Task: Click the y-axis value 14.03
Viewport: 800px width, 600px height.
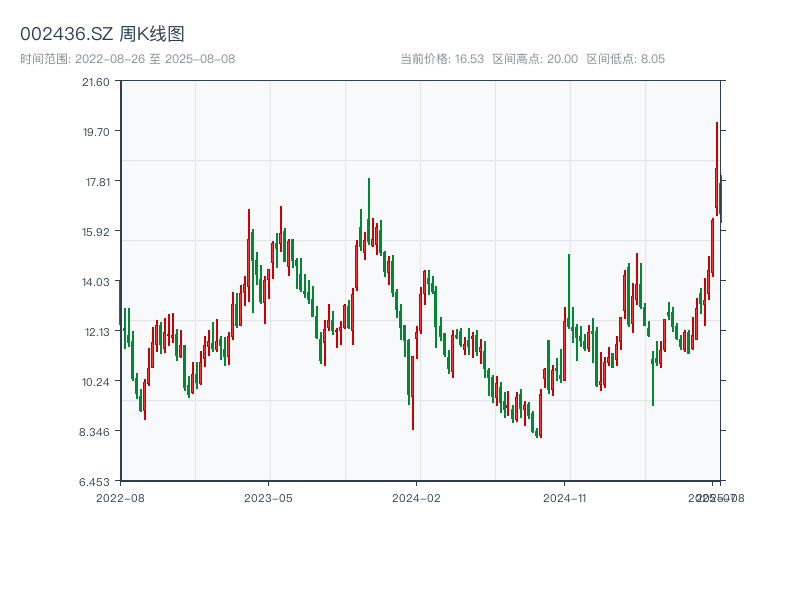Action: tap(96, 282)
